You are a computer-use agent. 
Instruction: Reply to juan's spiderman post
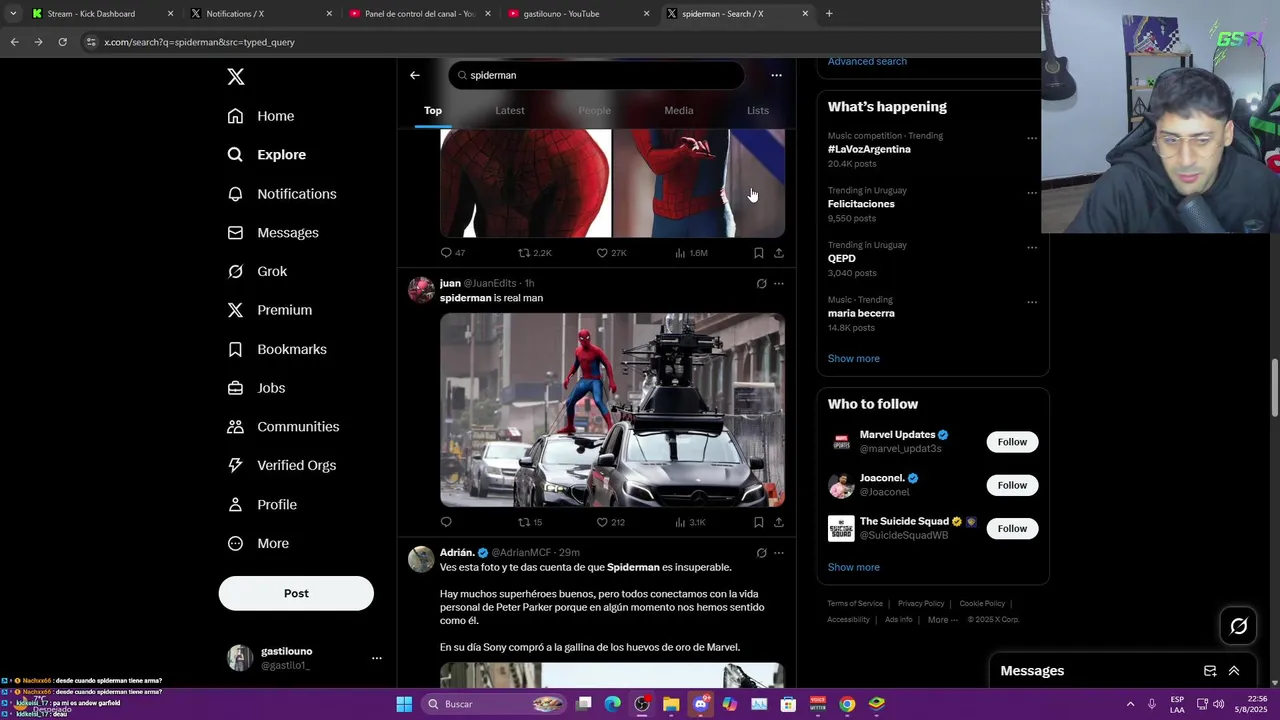(x=446, y=522)
